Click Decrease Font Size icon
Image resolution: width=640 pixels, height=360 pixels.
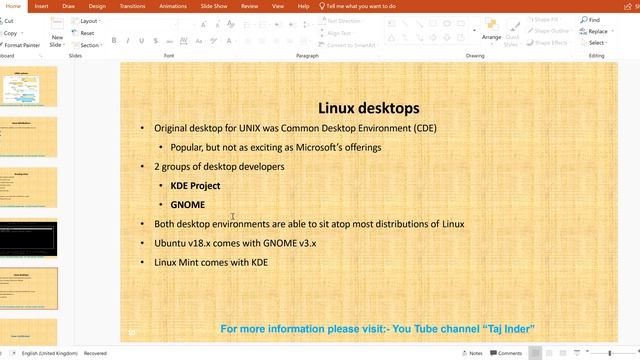click(x=218, y=24)
